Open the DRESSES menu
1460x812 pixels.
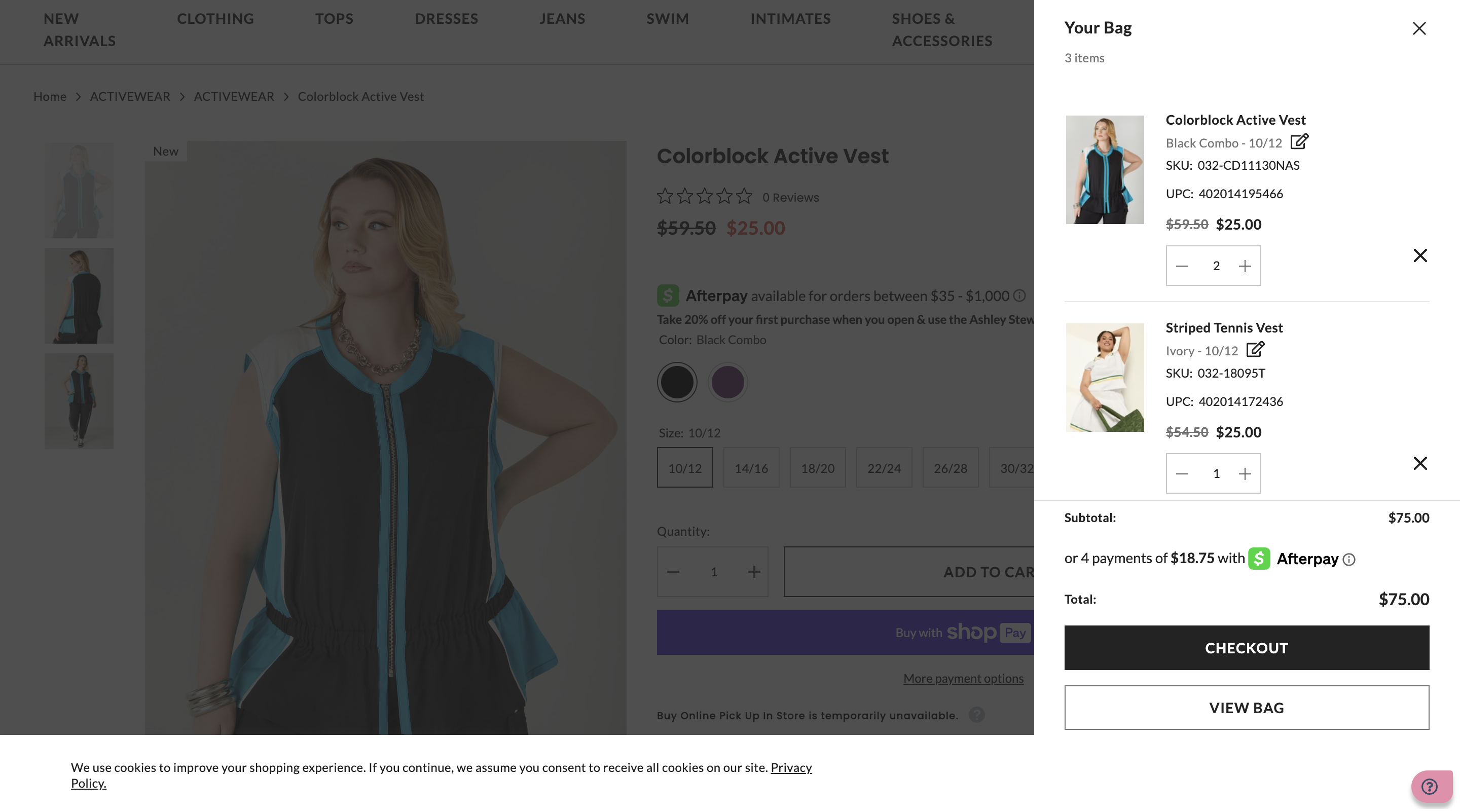coord(446,19)
